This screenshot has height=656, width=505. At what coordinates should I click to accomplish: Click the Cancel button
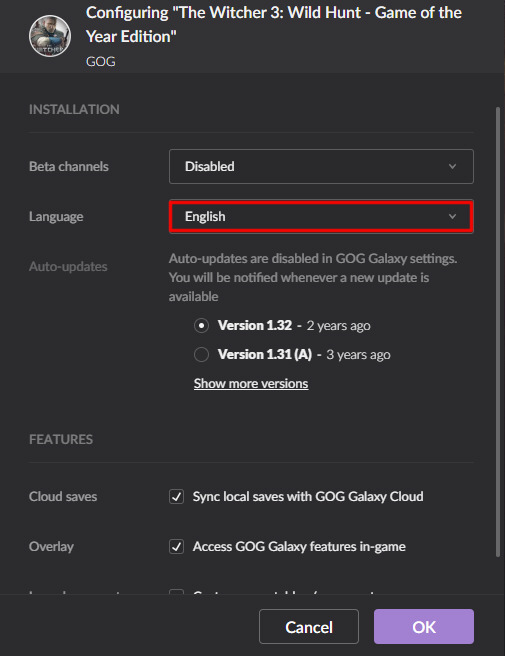[309, 627]
